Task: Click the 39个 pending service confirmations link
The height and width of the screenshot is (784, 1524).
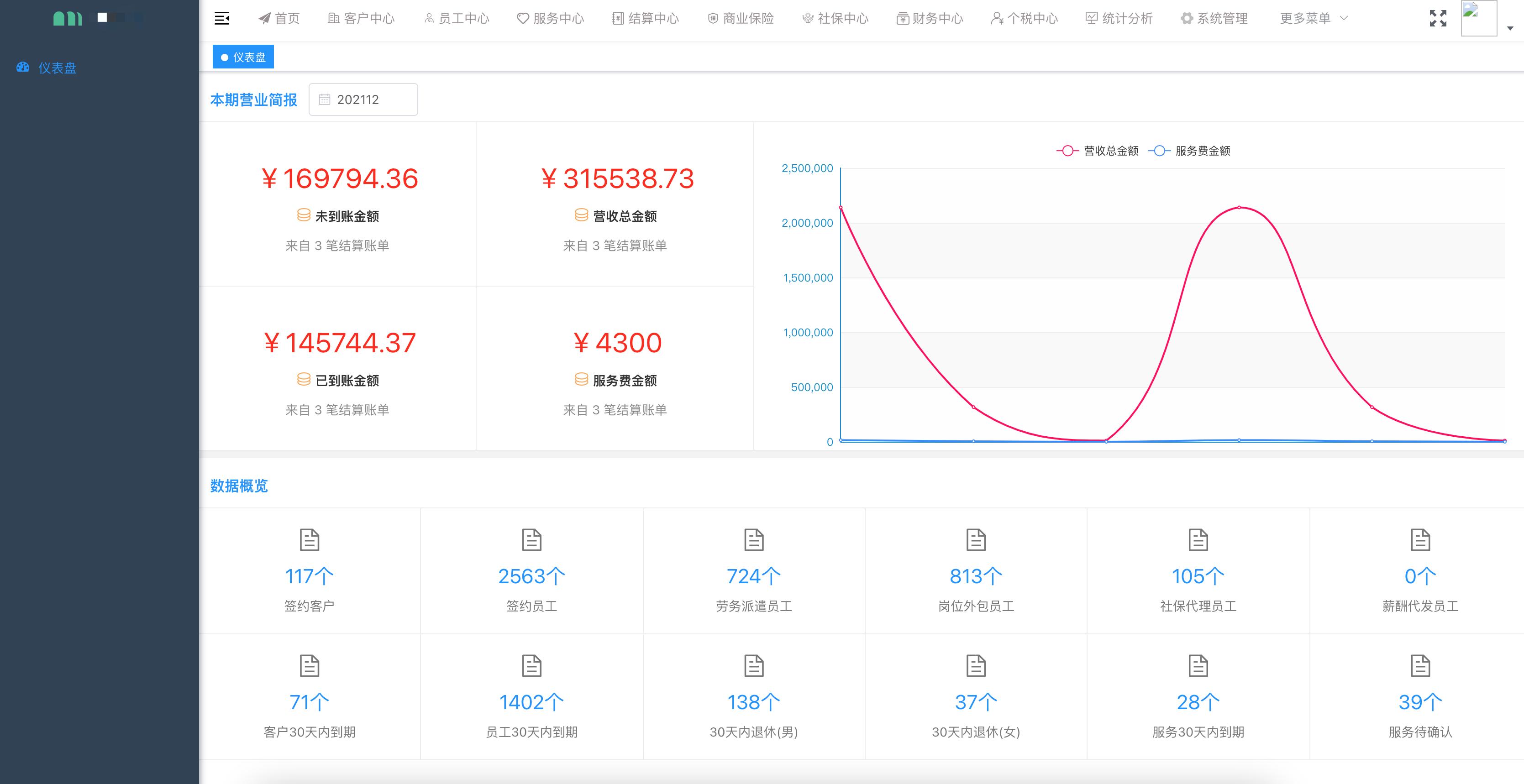Action: 1419,702
